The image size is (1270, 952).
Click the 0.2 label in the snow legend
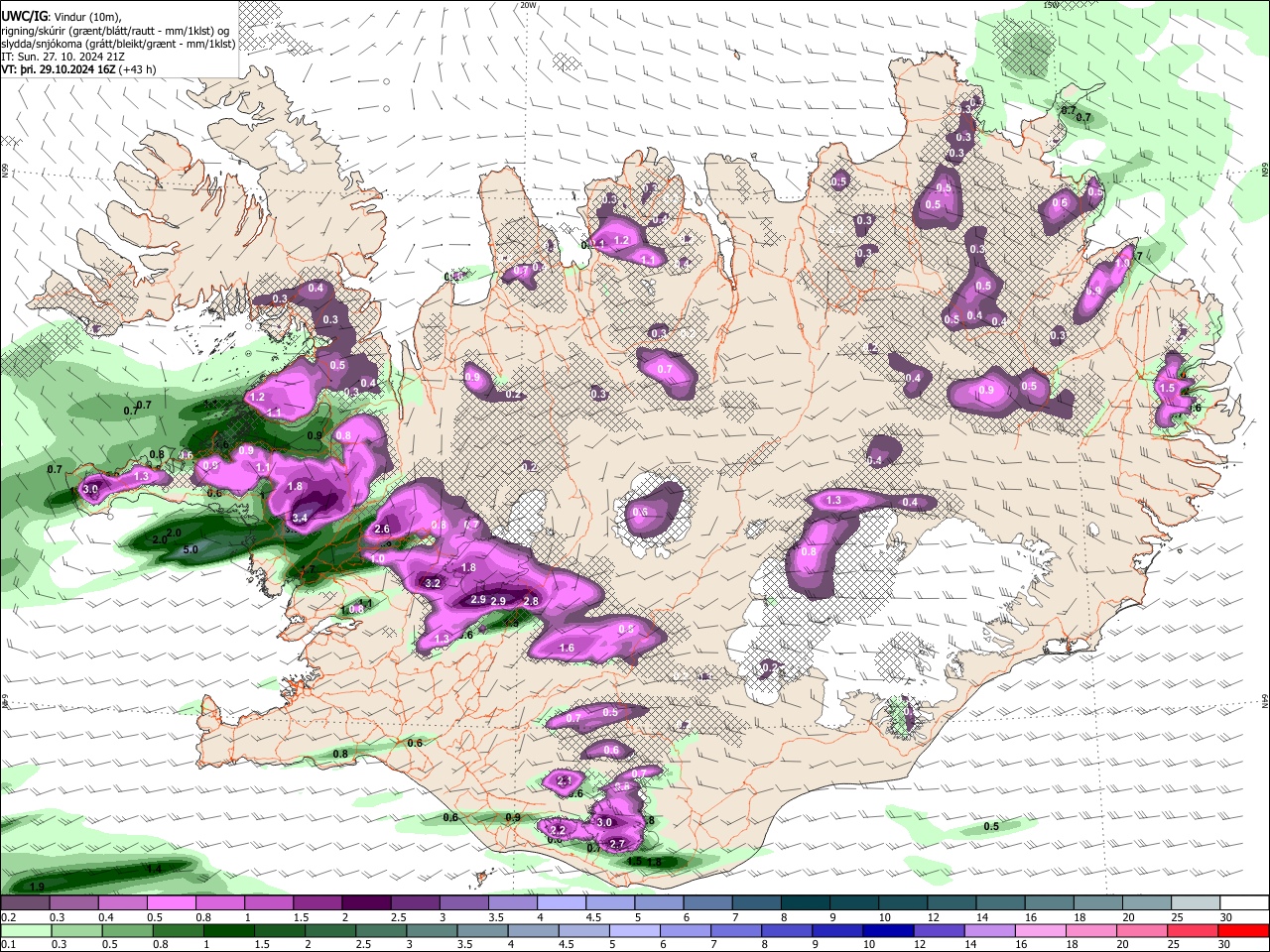tap(9, 917)
